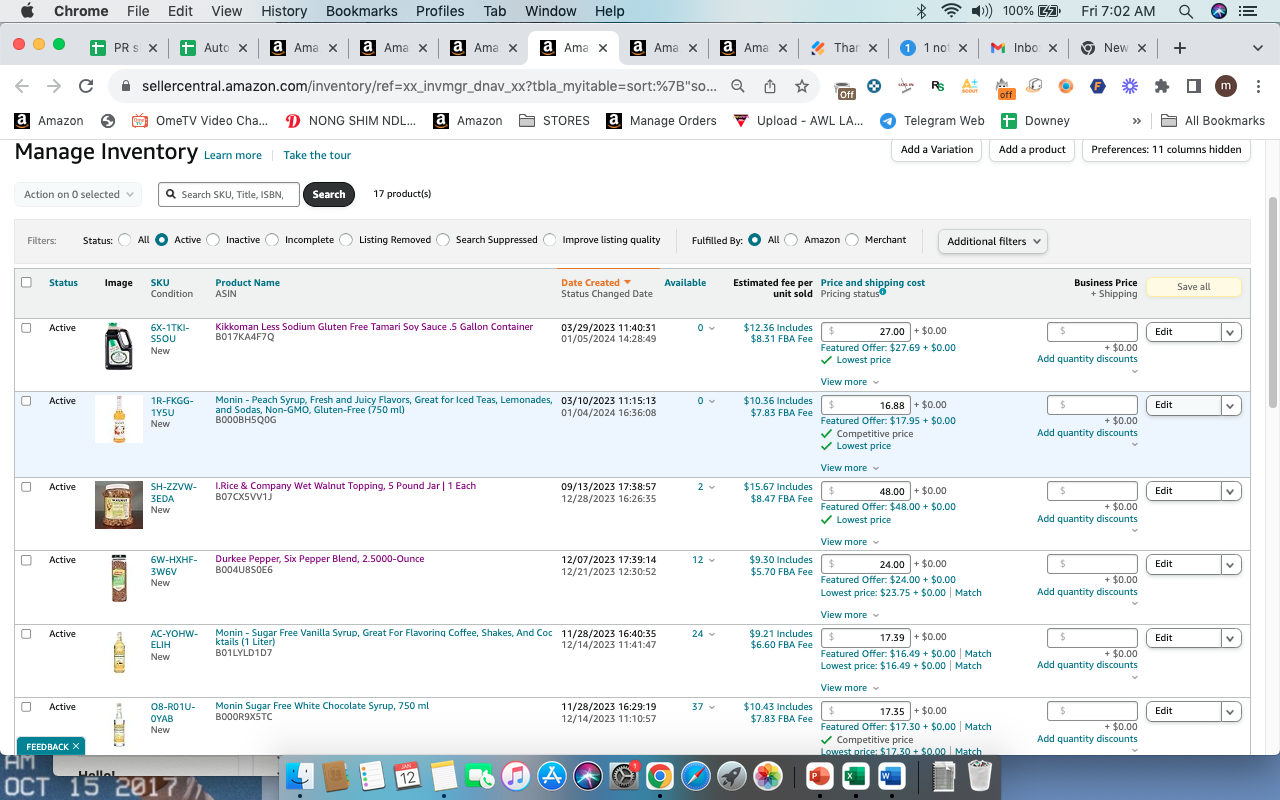Expand available quantity 12 for Durkee Pepper
Screen dimensions: 1280x800
tap(703, 560)
